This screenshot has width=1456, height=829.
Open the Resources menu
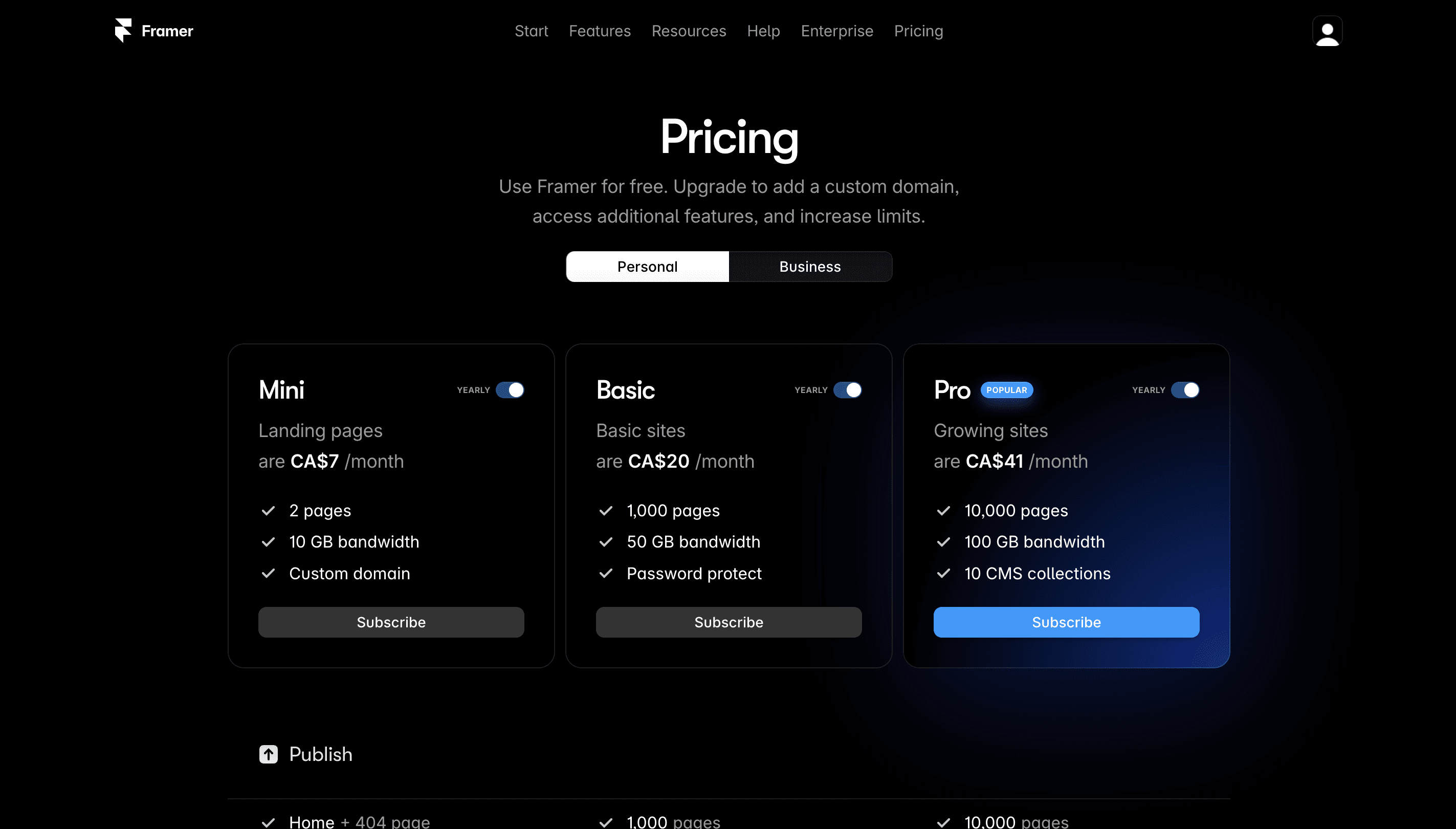click(689, 31)
